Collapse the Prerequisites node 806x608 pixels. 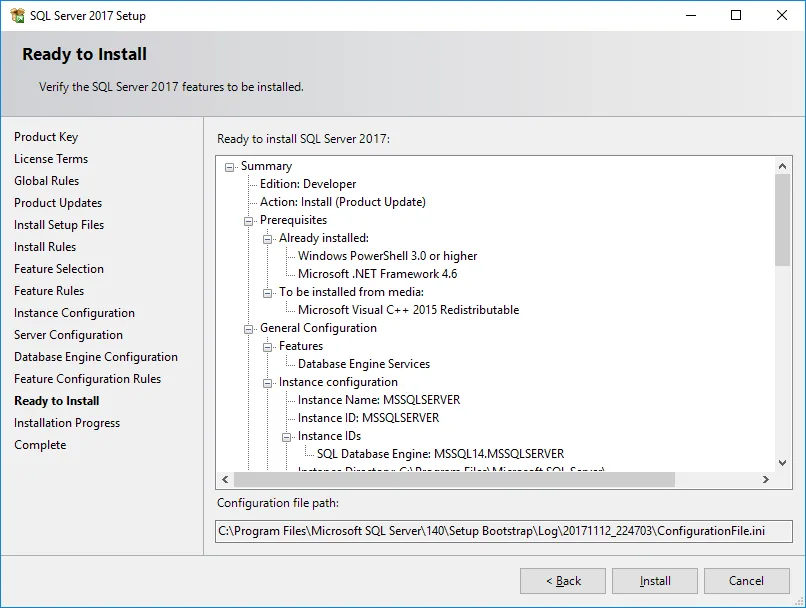248,221
